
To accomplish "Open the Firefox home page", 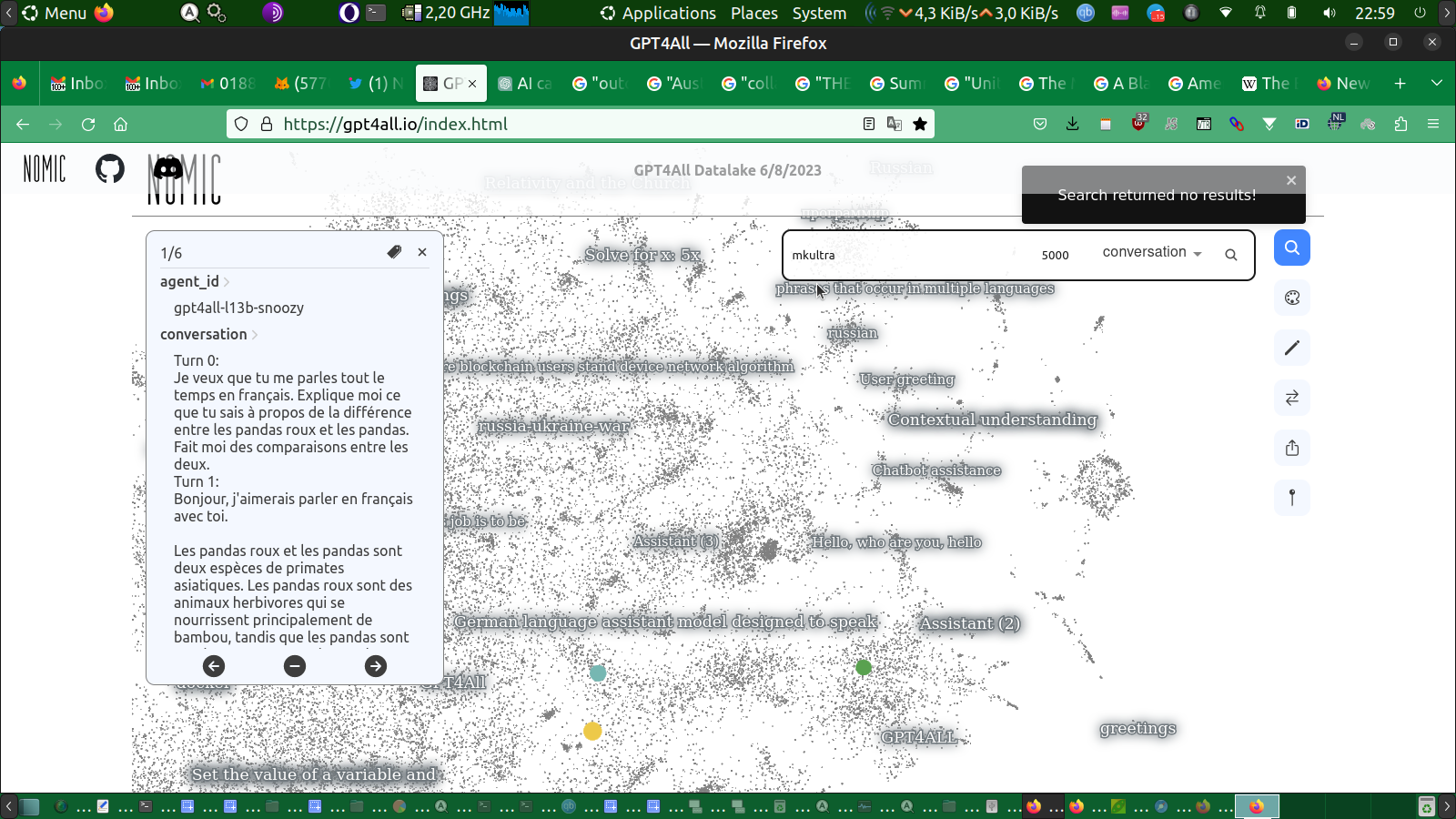I will coord(120,124).
